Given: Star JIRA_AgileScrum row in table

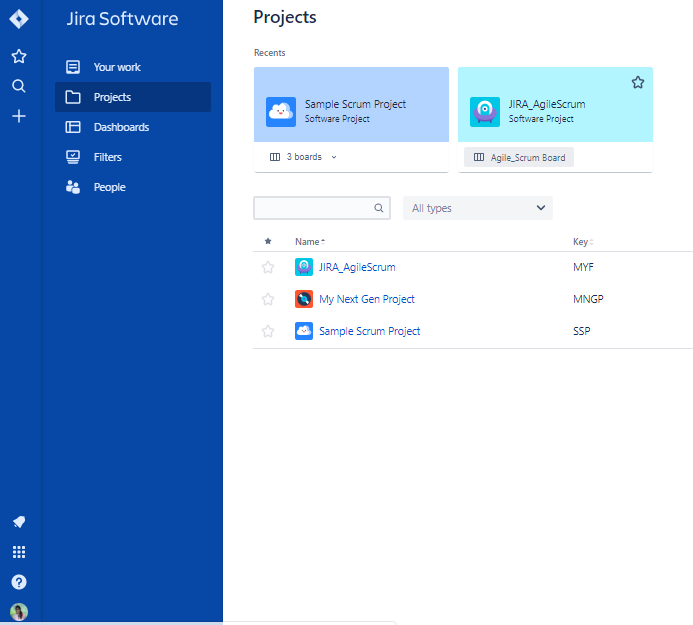Looking at the screenshot, I should coord(268,267).
